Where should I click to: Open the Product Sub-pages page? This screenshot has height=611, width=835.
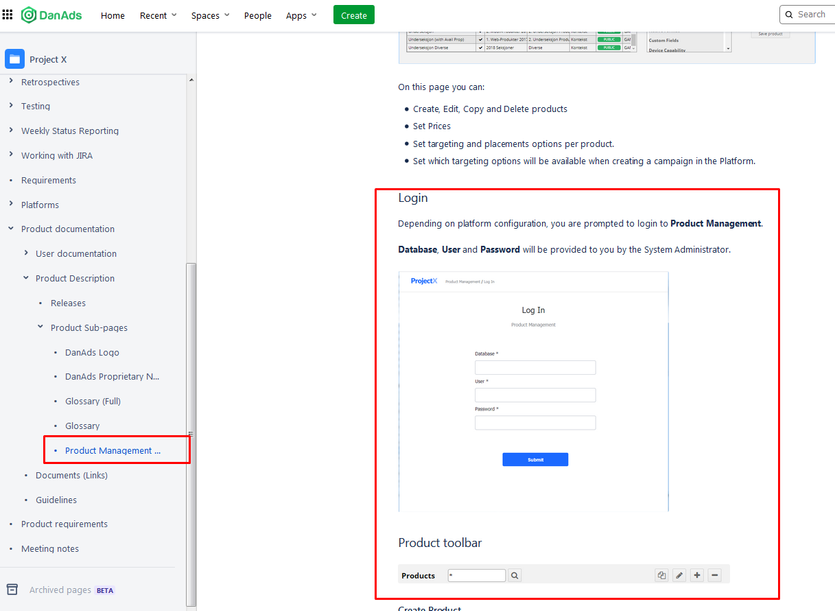tap(89, 328)
